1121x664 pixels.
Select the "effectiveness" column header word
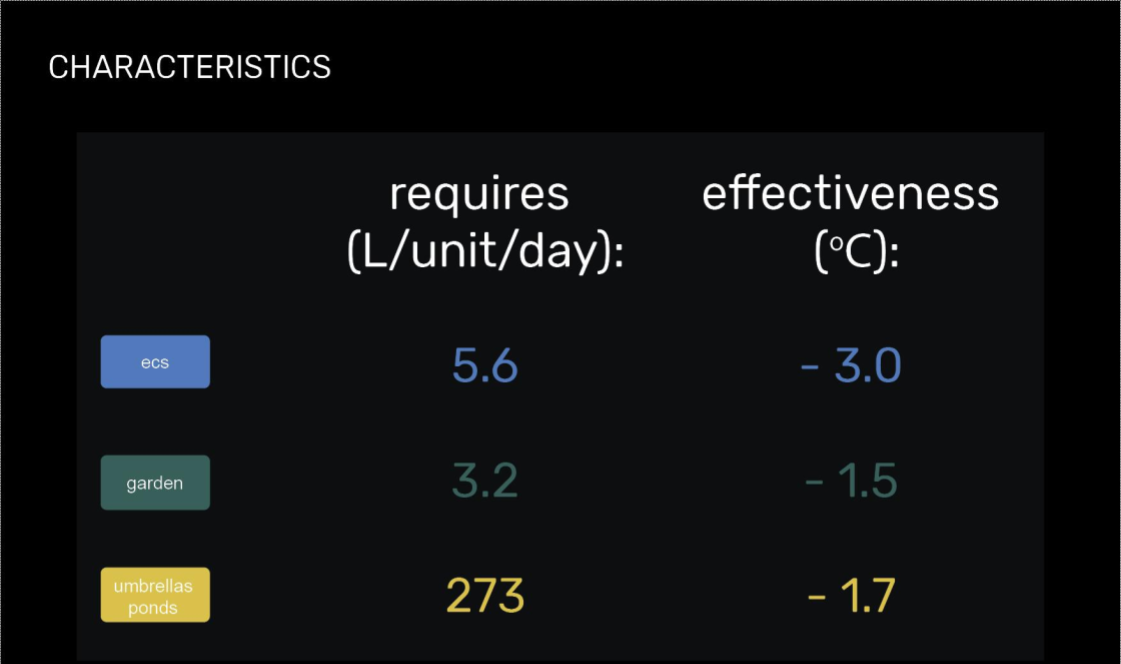pos(850,193)
